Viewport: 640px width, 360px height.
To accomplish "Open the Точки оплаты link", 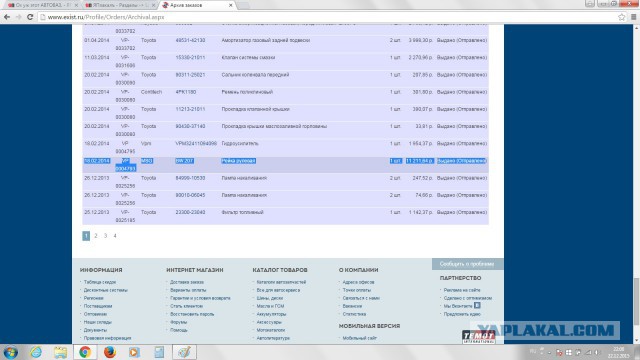I will (x=357, y=290).
